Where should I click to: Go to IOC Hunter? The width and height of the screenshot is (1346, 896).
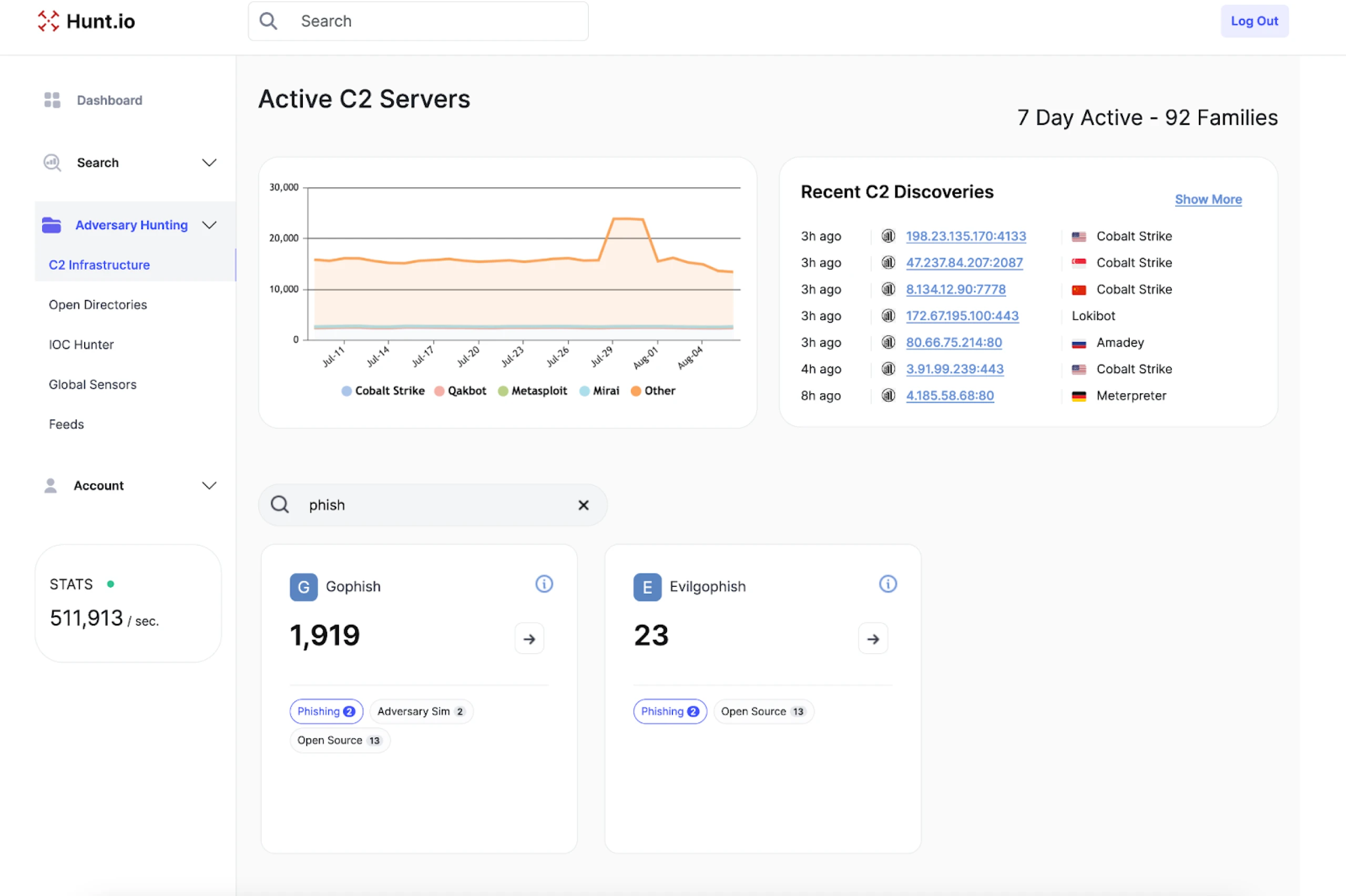[81, 344]
